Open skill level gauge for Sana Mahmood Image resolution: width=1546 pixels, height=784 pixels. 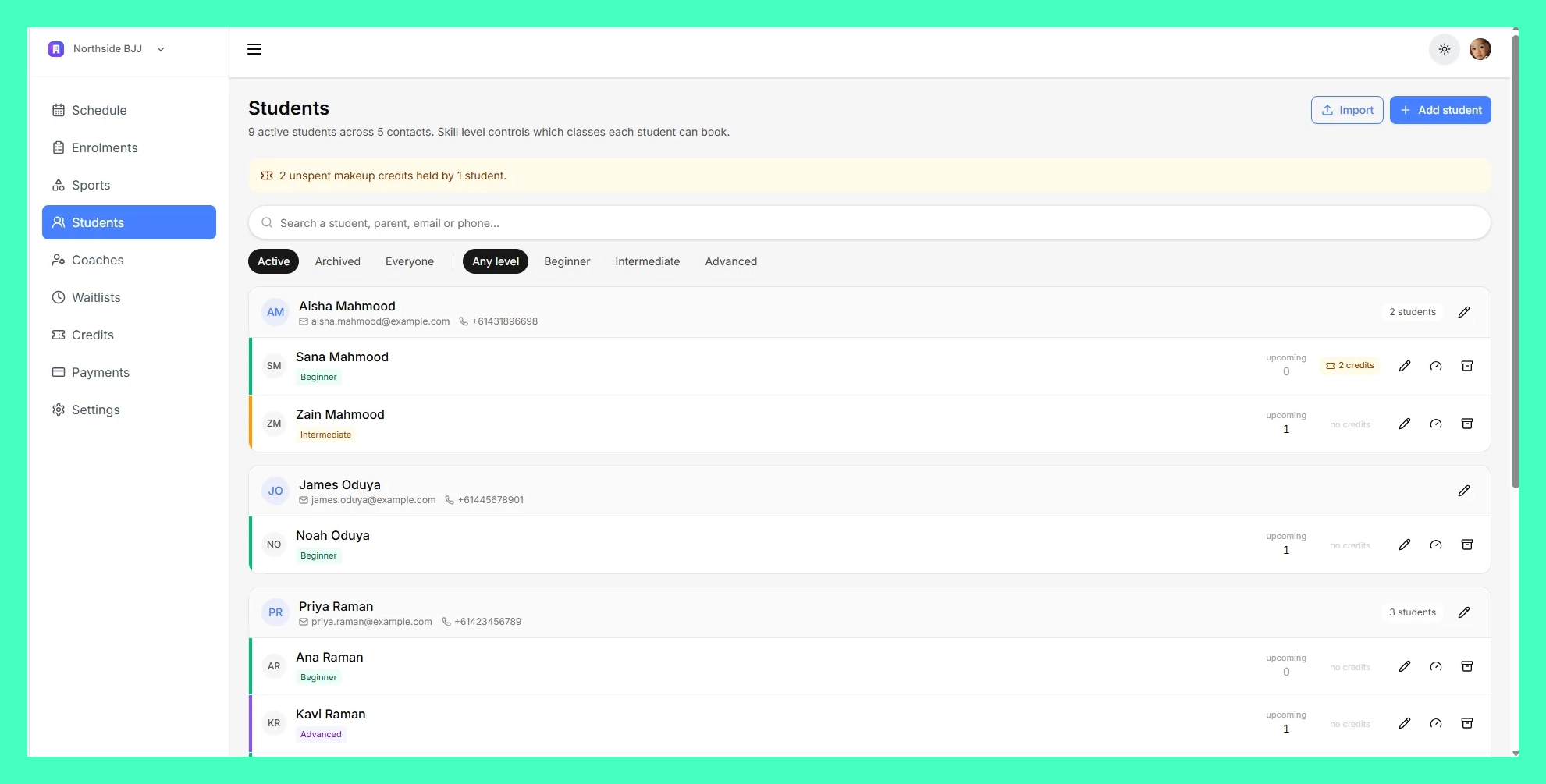tap(1436, 366)
